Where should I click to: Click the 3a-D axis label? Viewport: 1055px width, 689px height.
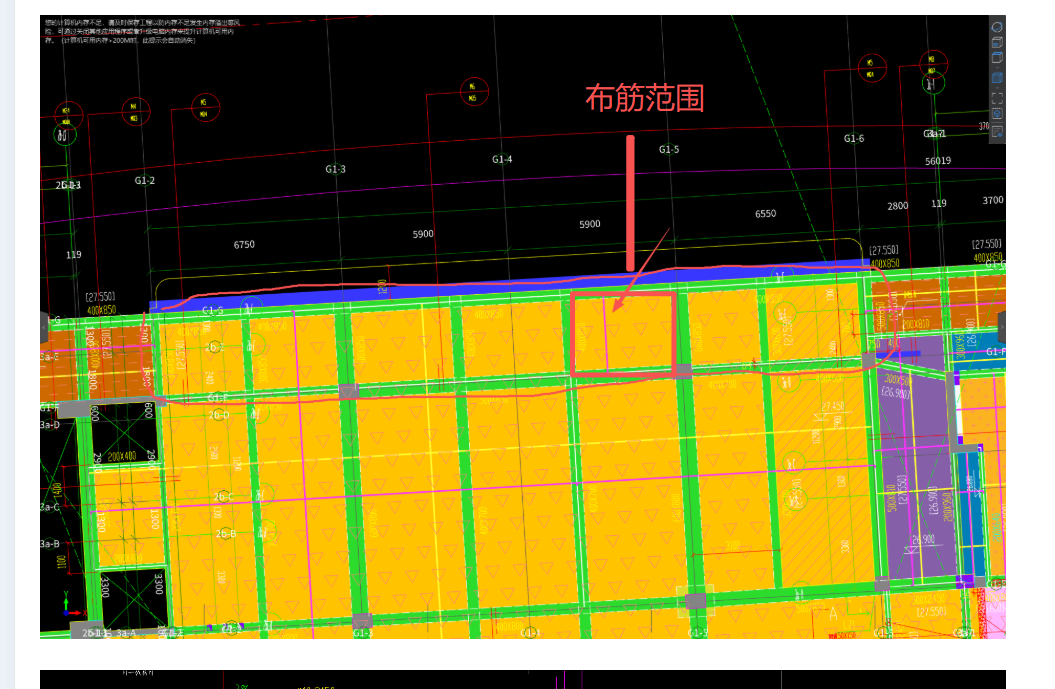(50, 425)
